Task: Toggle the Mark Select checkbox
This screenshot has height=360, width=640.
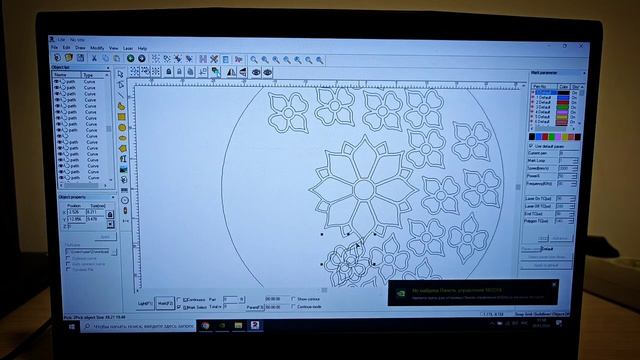Action: [179, 307]
